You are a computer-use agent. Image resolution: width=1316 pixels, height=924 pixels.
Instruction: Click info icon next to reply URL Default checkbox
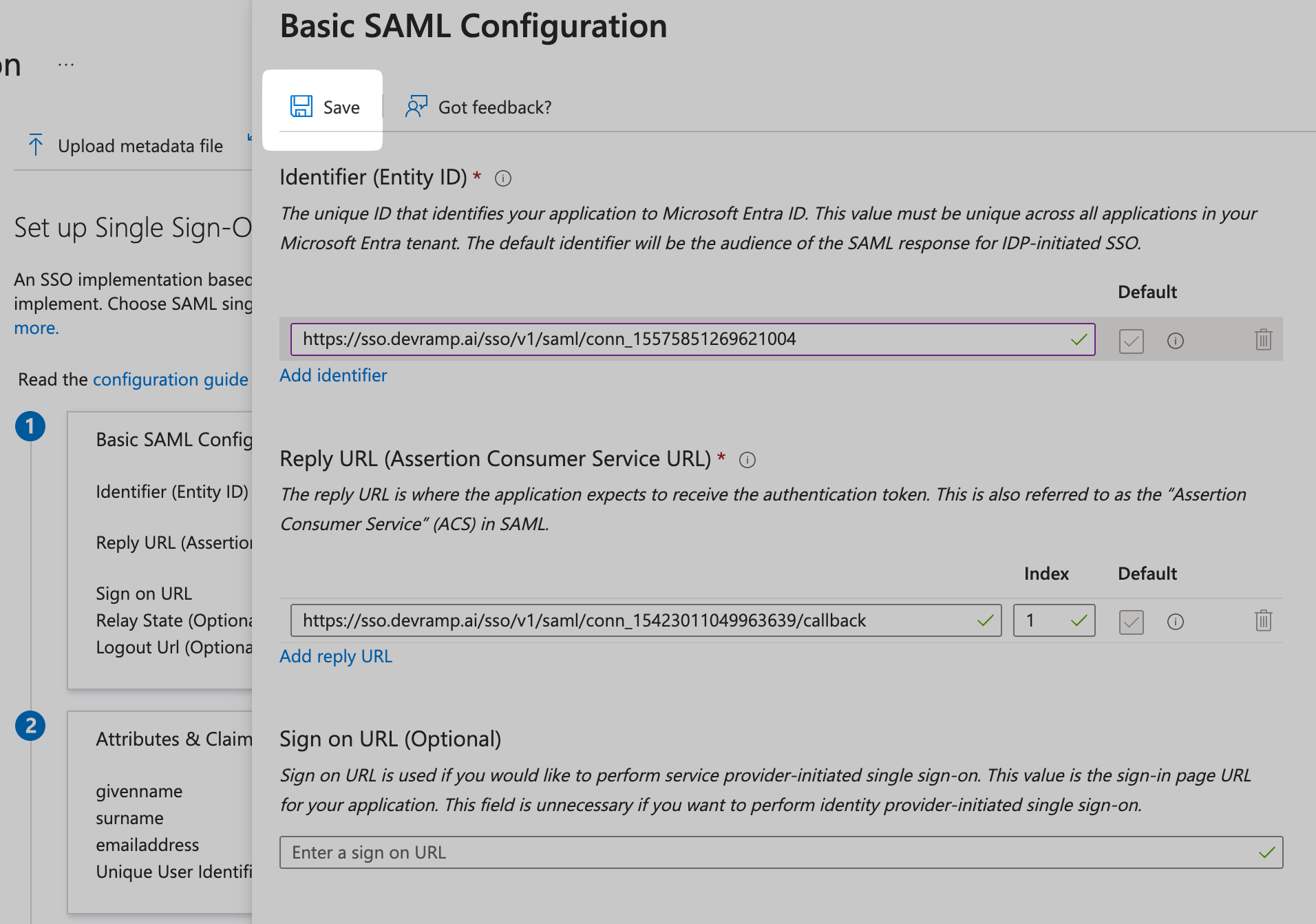point(1176,622)
